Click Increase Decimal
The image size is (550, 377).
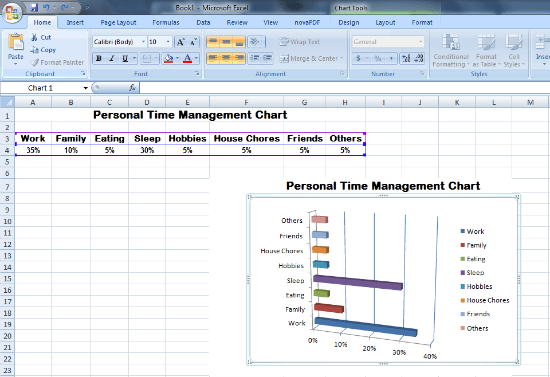pos(406,58)
